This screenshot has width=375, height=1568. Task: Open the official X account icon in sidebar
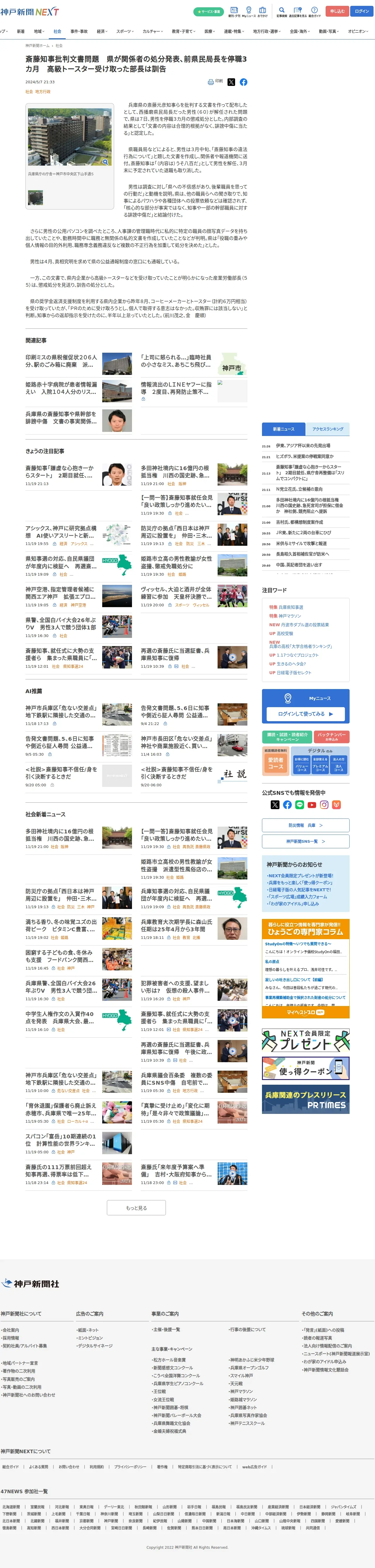point(275,805)
